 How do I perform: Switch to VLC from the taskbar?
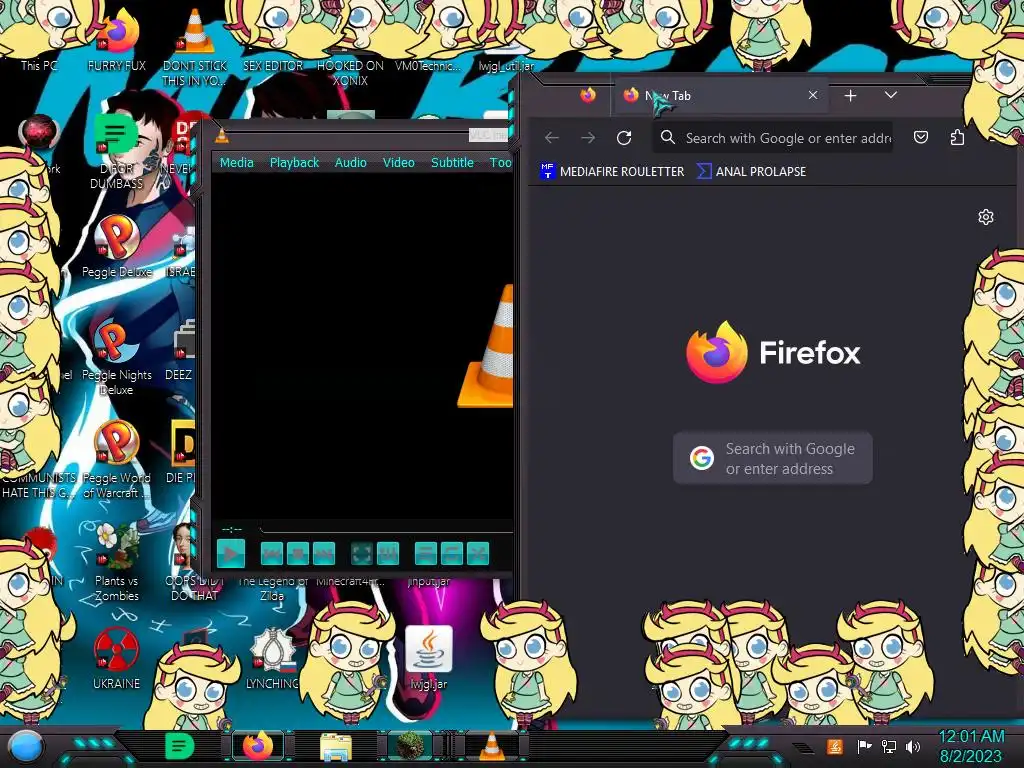491,746
